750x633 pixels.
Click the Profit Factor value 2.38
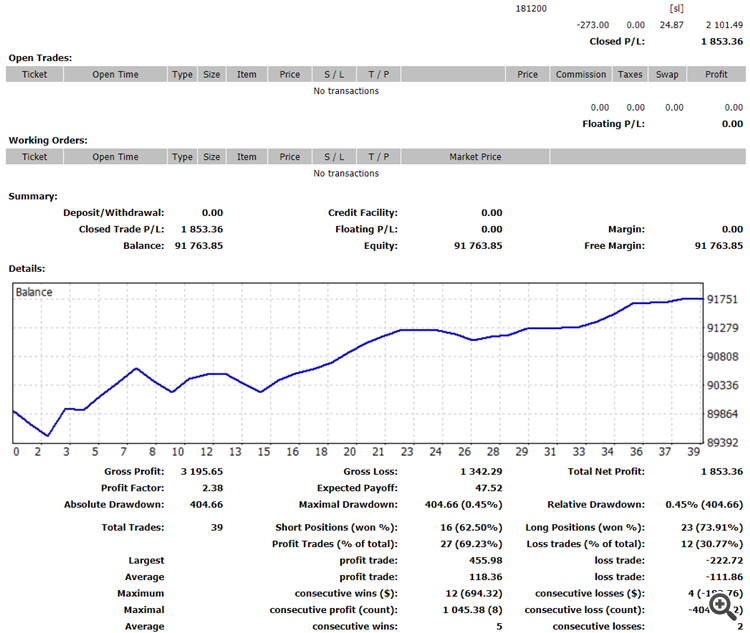pos(212,488)
